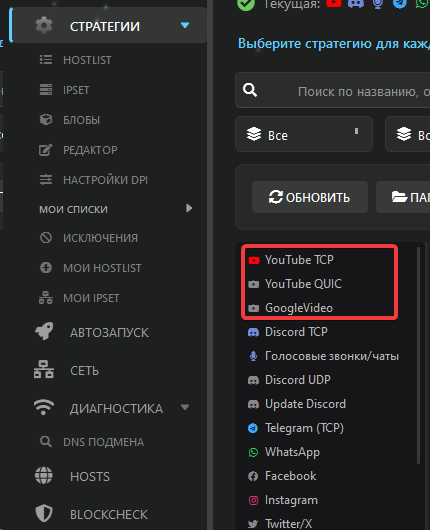Click the shield icon for BLOCKCHECK

pyautogui.click(x=44, y=514)
